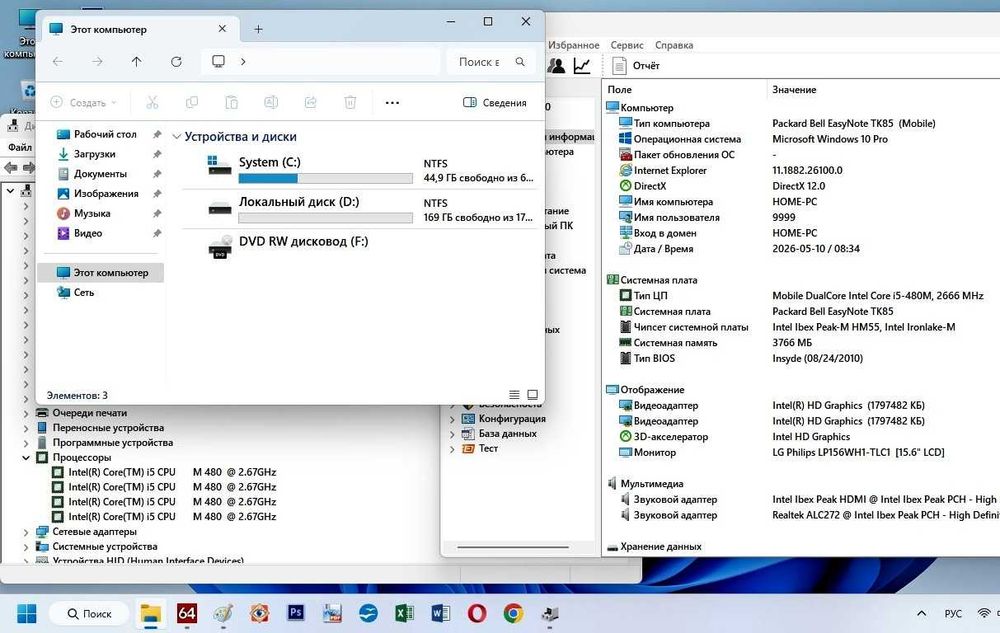
Task: Toggle the Сведения details pane
Action: click(x=496, y=103)
